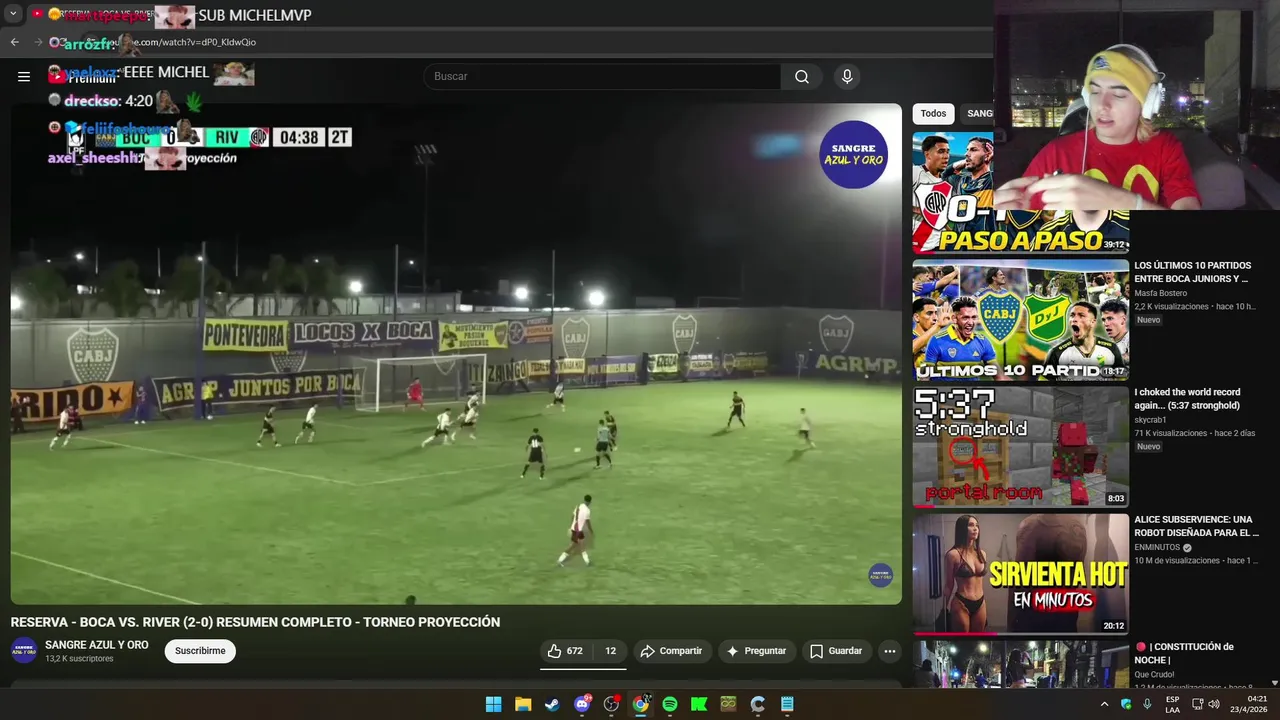Open Discord from taskbar
Viewport: 1280px width, 720px height.
582,704
